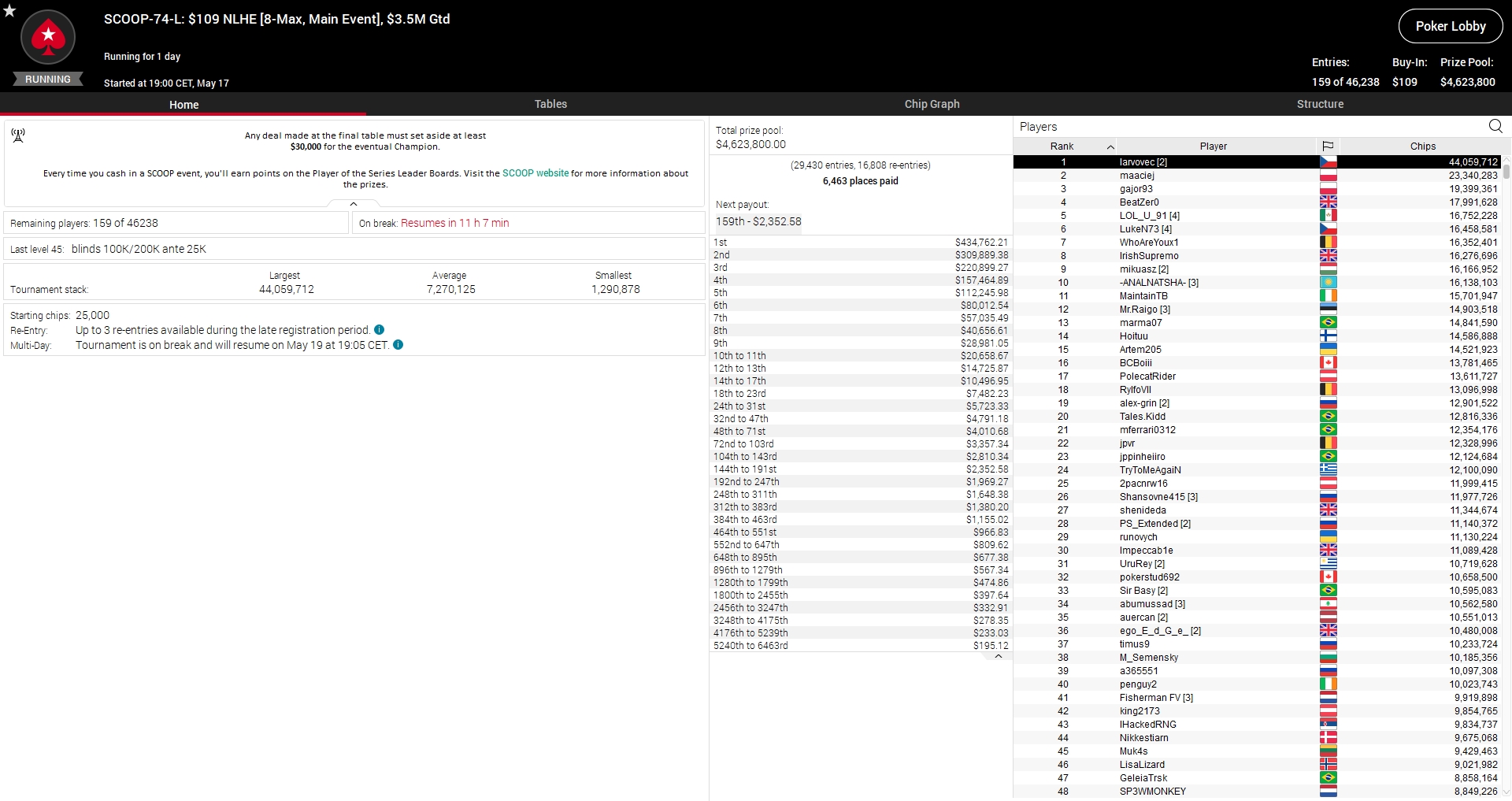Click larvovec's Czech flag icon

pyautogui.click(x=1329, y=162)
